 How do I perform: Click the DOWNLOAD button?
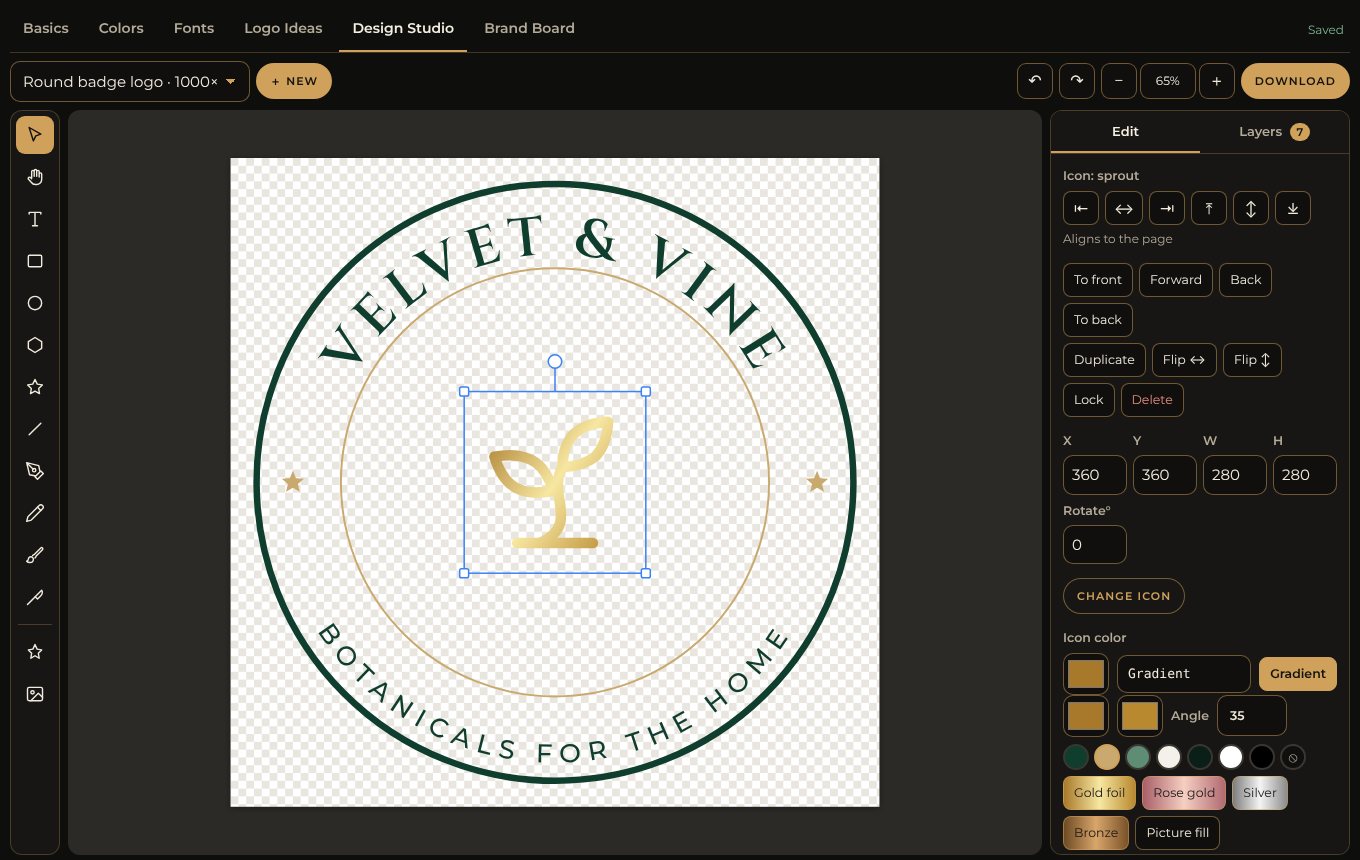pos(1295,81)
